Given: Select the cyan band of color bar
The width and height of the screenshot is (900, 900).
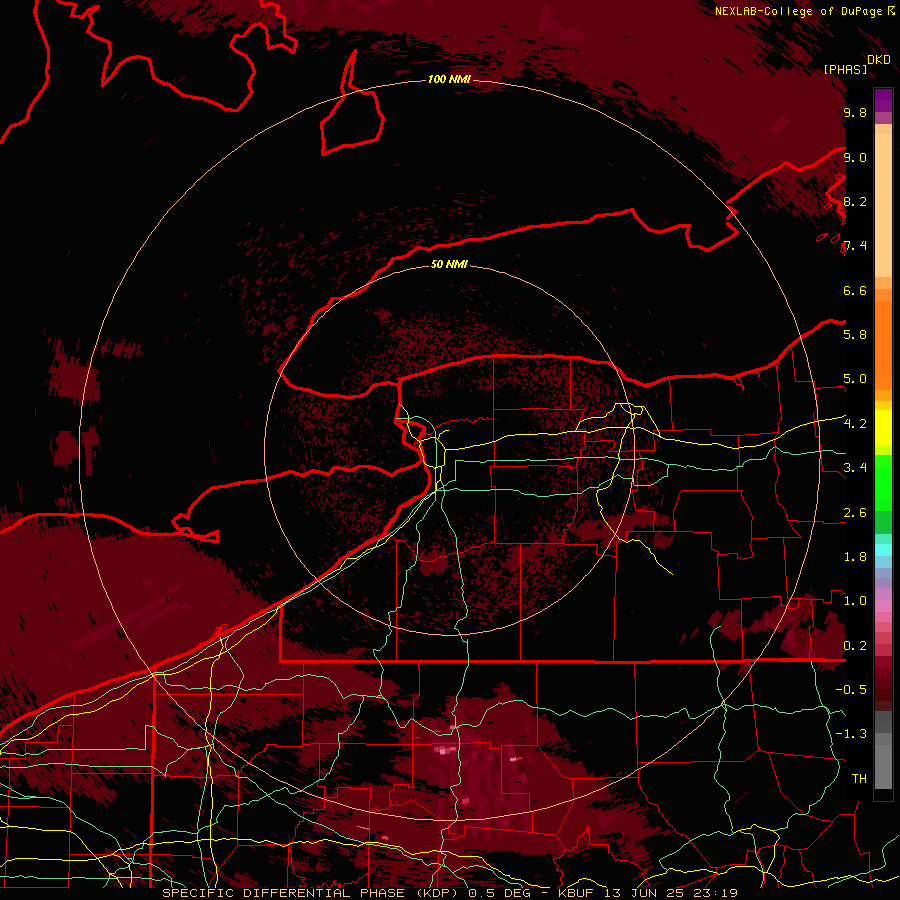Looking at the screenshot, I should click(883, 549).
